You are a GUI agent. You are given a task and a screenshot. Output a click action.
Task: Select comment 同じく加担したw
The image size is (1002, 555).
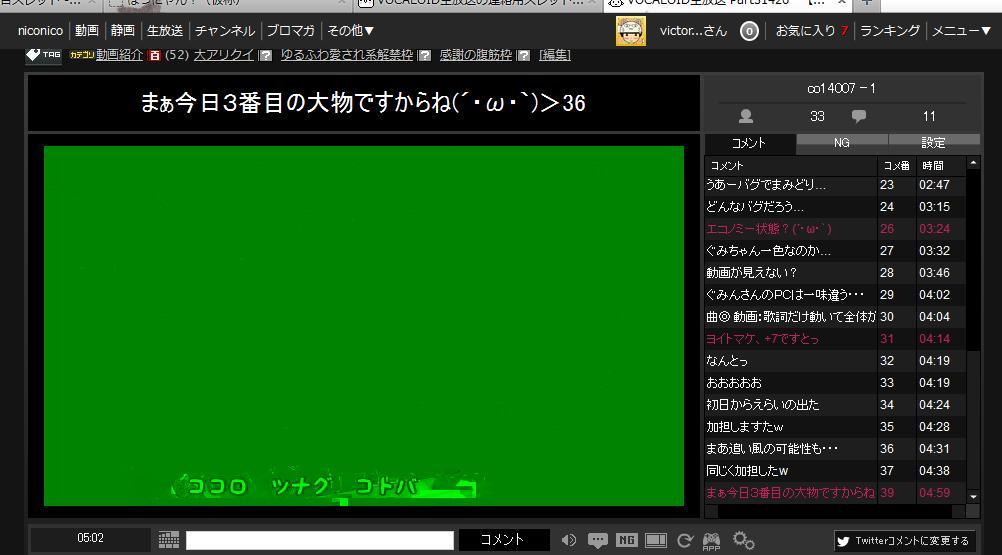835,471
